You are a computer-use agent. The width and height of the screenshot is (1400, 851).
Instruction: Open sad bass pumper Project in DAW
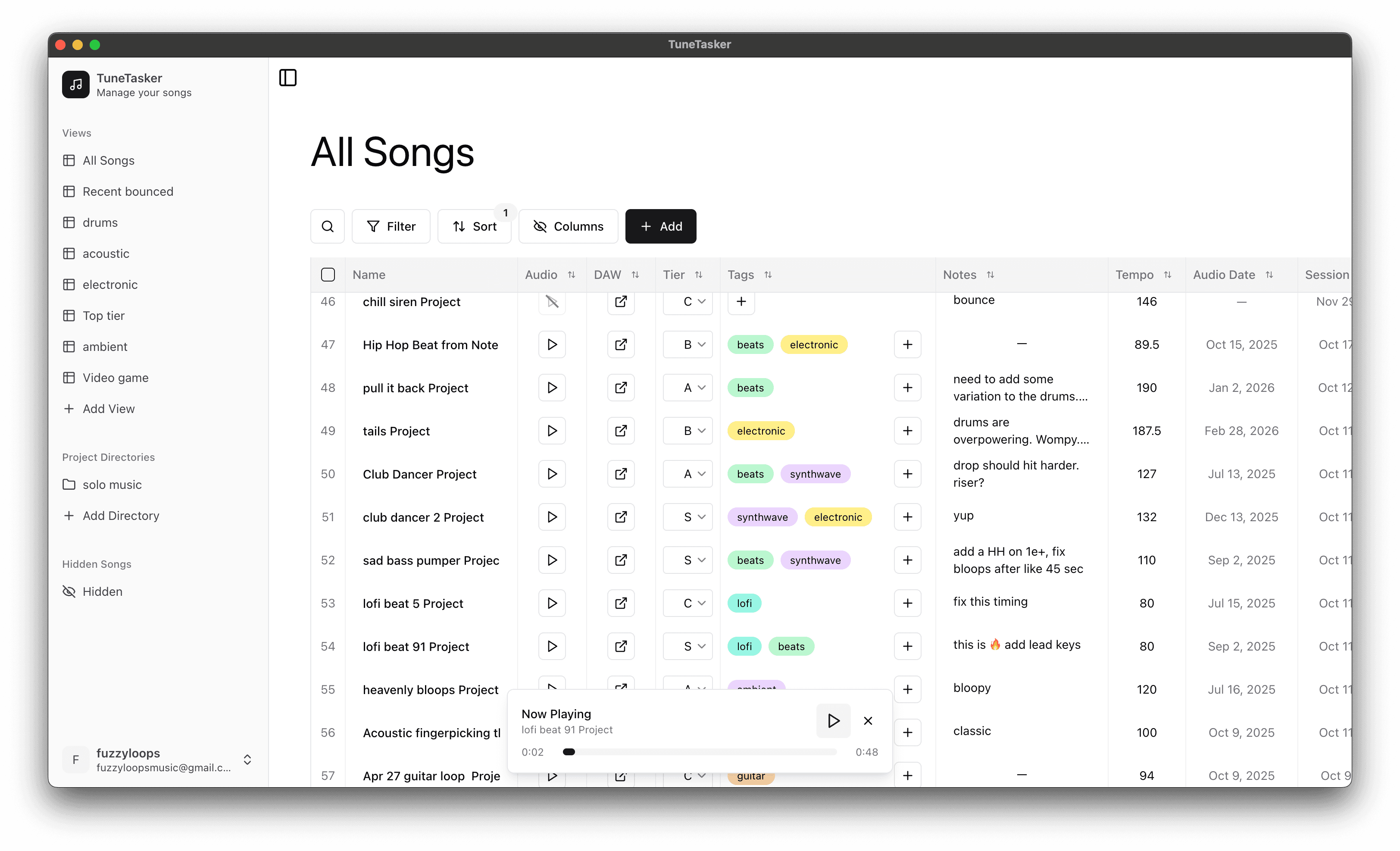(x=621, y=560)
